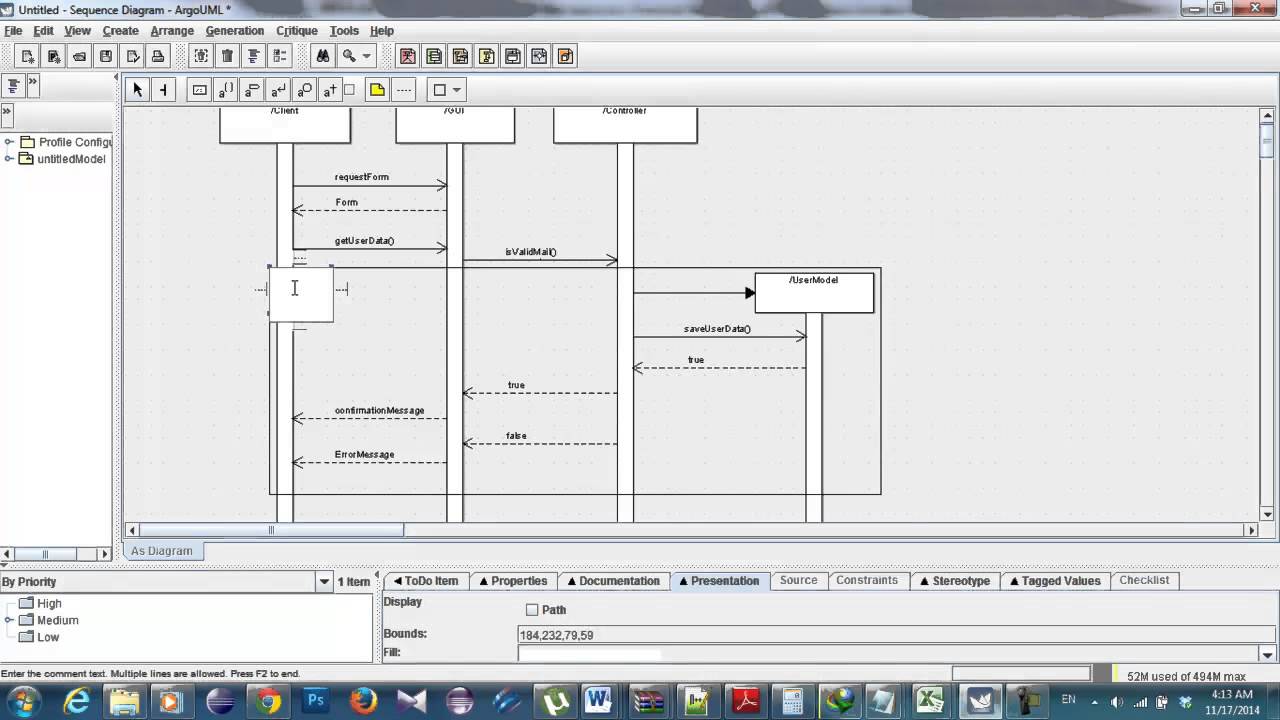Viewport: 1280px width, 720px height.
Task: Open Photoshop from the taskbar
Action: pyautogui.click(x=315, y=700)
